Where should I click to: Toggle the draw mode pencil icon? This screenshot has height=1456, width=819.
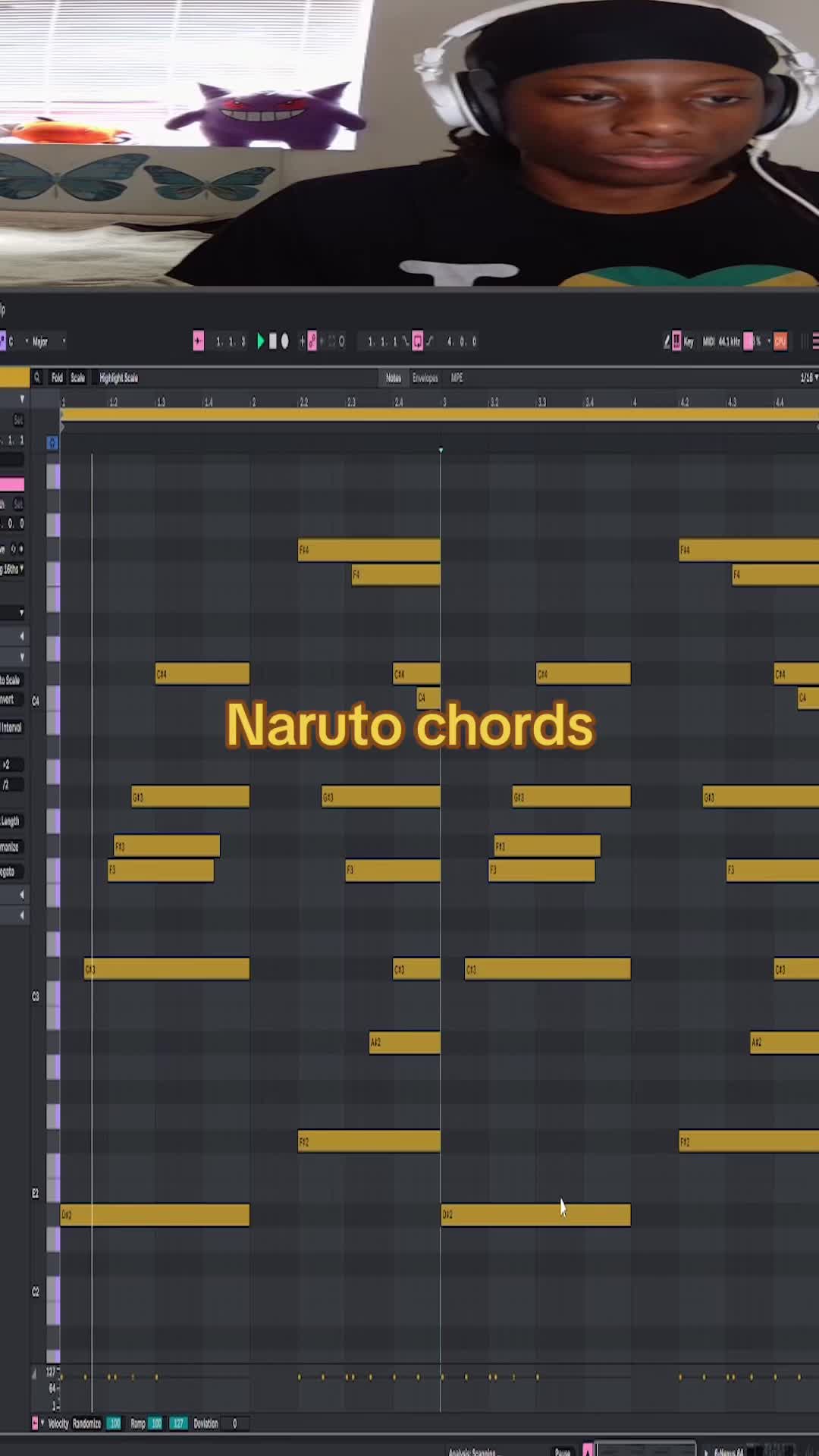coord(667,341)
